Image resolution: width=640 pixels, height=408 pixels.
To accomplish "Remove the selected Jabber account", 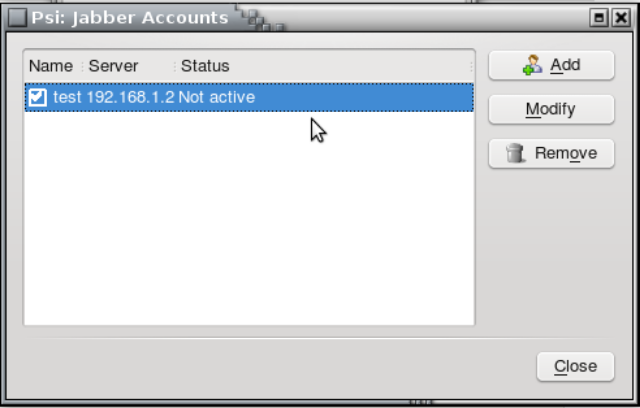I will [551, 153].
